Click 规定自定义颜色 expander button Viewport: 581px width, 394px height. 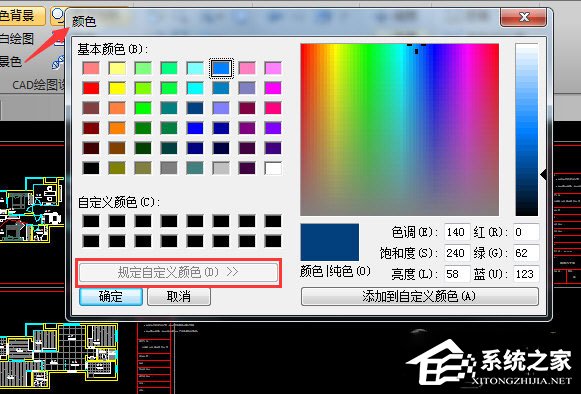[179, 272]
